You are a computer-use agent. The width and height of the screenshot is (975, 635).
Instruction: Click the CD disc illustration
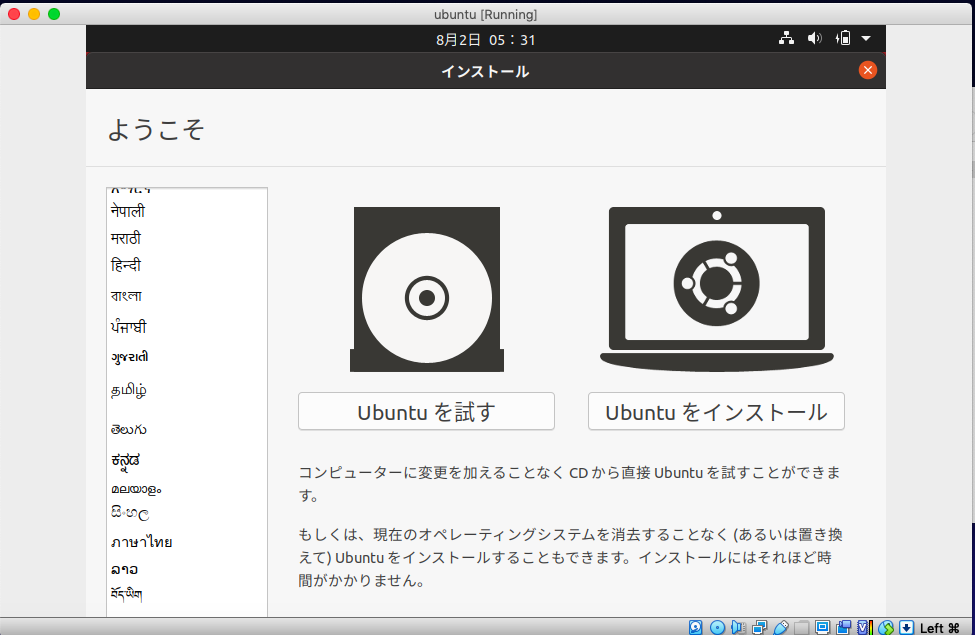pos(427,289)
